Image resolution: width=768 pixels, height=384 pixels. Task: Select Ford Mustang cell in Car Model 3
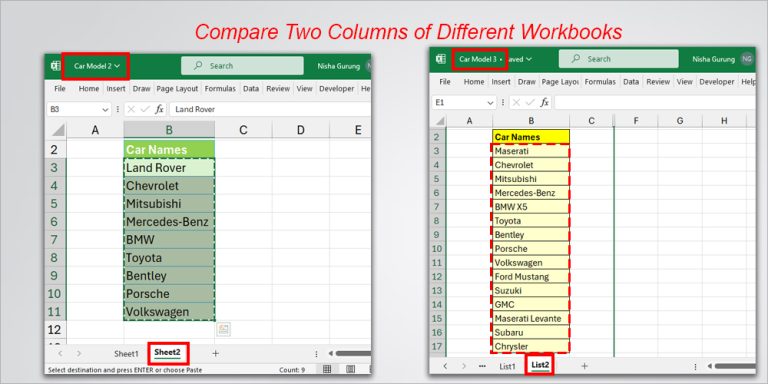[531, 277]
